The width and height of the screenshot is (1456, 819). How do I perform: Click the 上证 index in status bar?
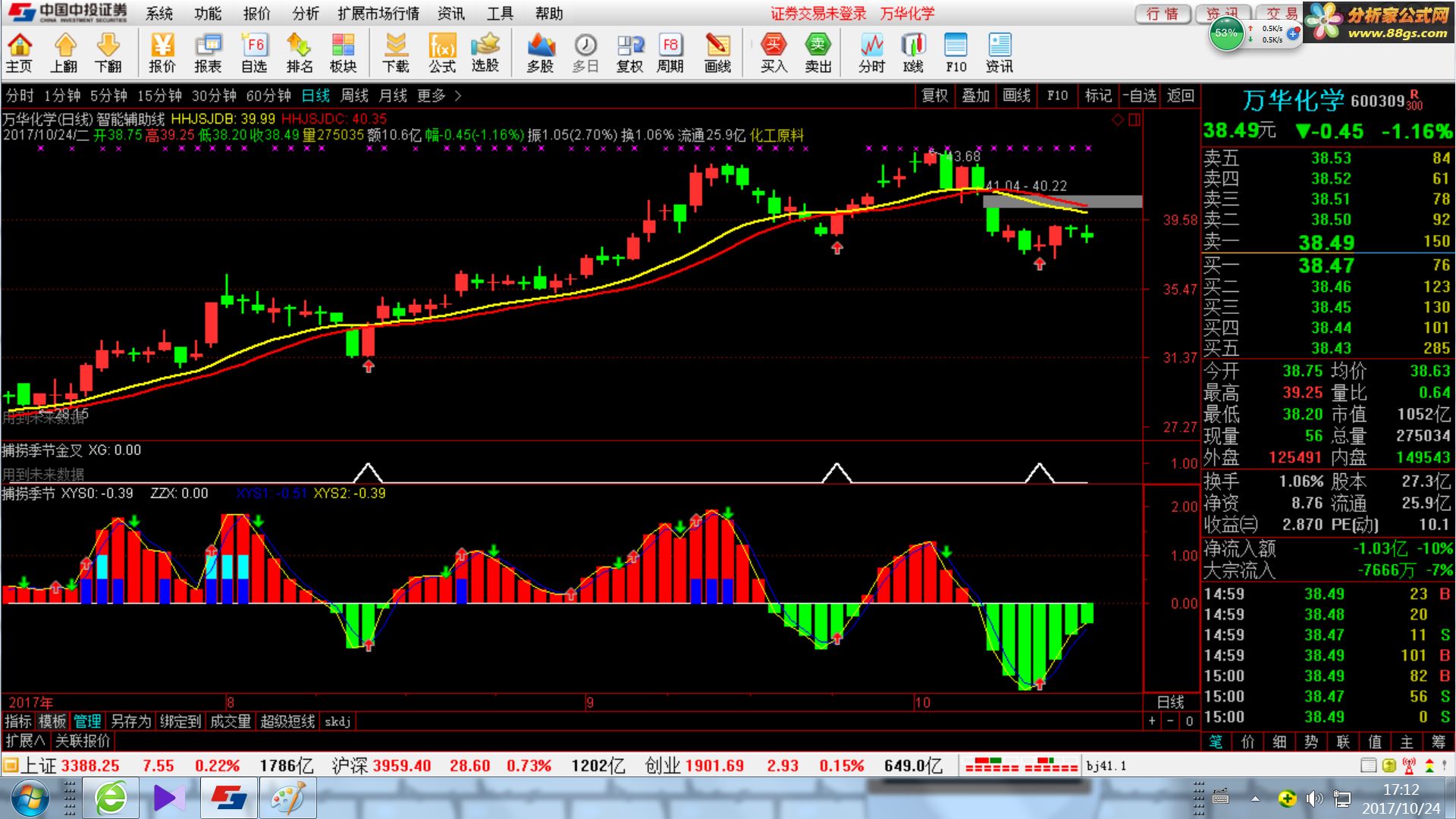point(39,766)
